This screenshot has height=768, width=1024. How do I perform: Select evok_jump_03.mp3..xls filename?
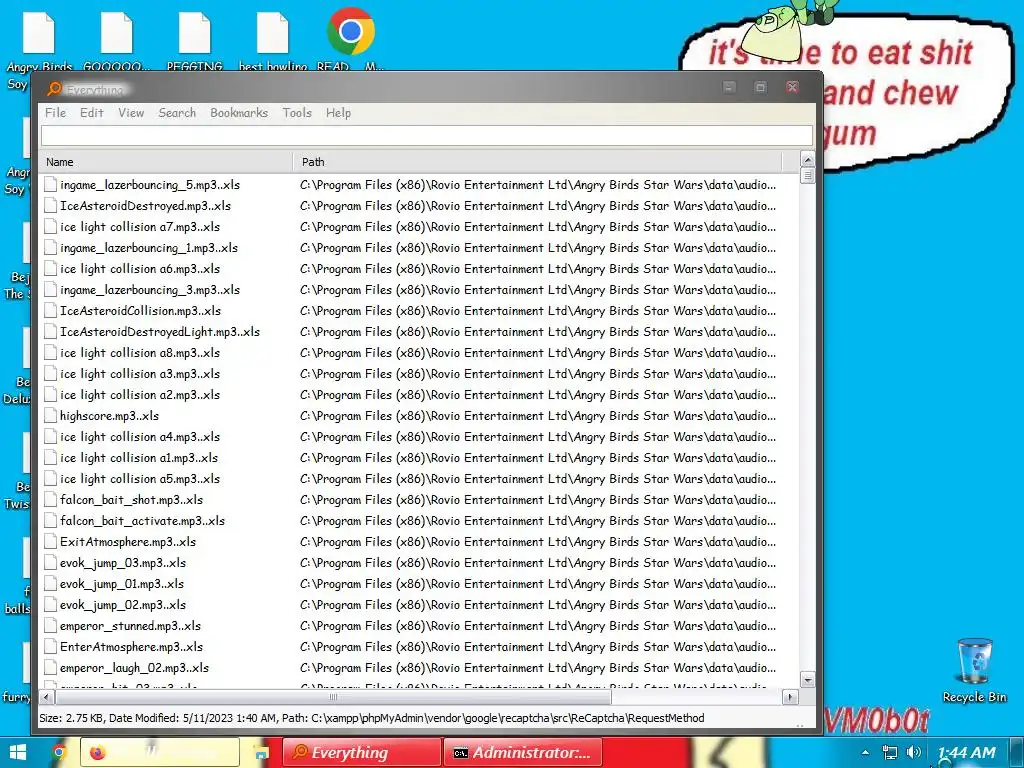[x=123, y=562]
